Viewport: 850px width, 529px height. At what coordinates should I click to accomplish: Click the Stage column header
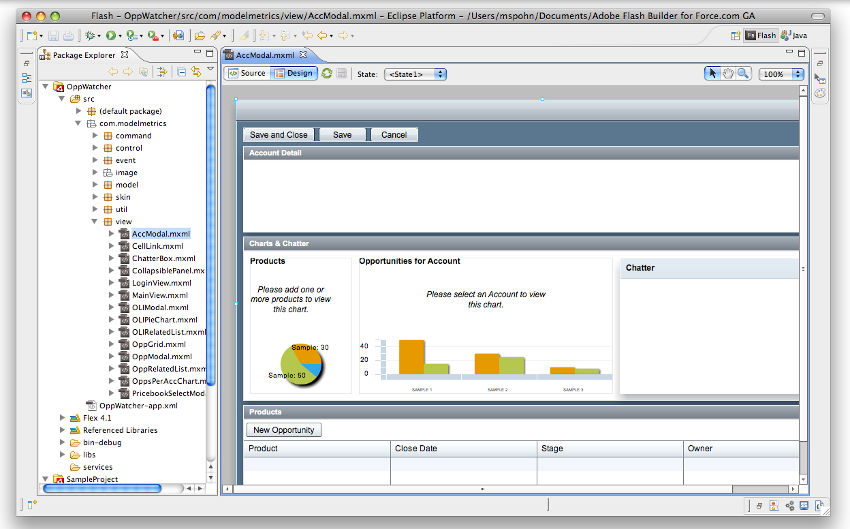(610, 448)
